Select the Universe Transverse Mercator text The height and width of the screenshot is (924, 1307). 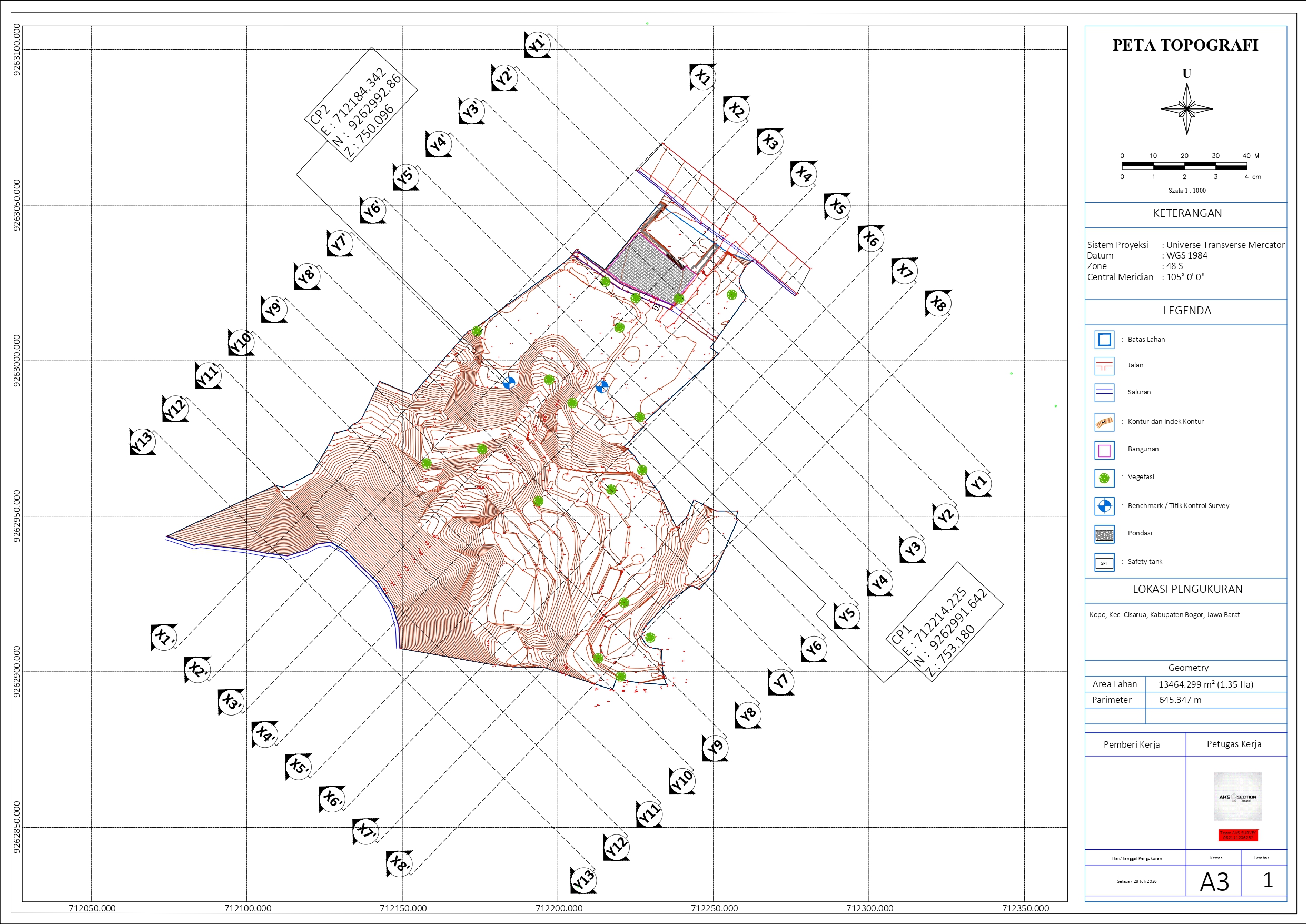[x=1225, y=245]
